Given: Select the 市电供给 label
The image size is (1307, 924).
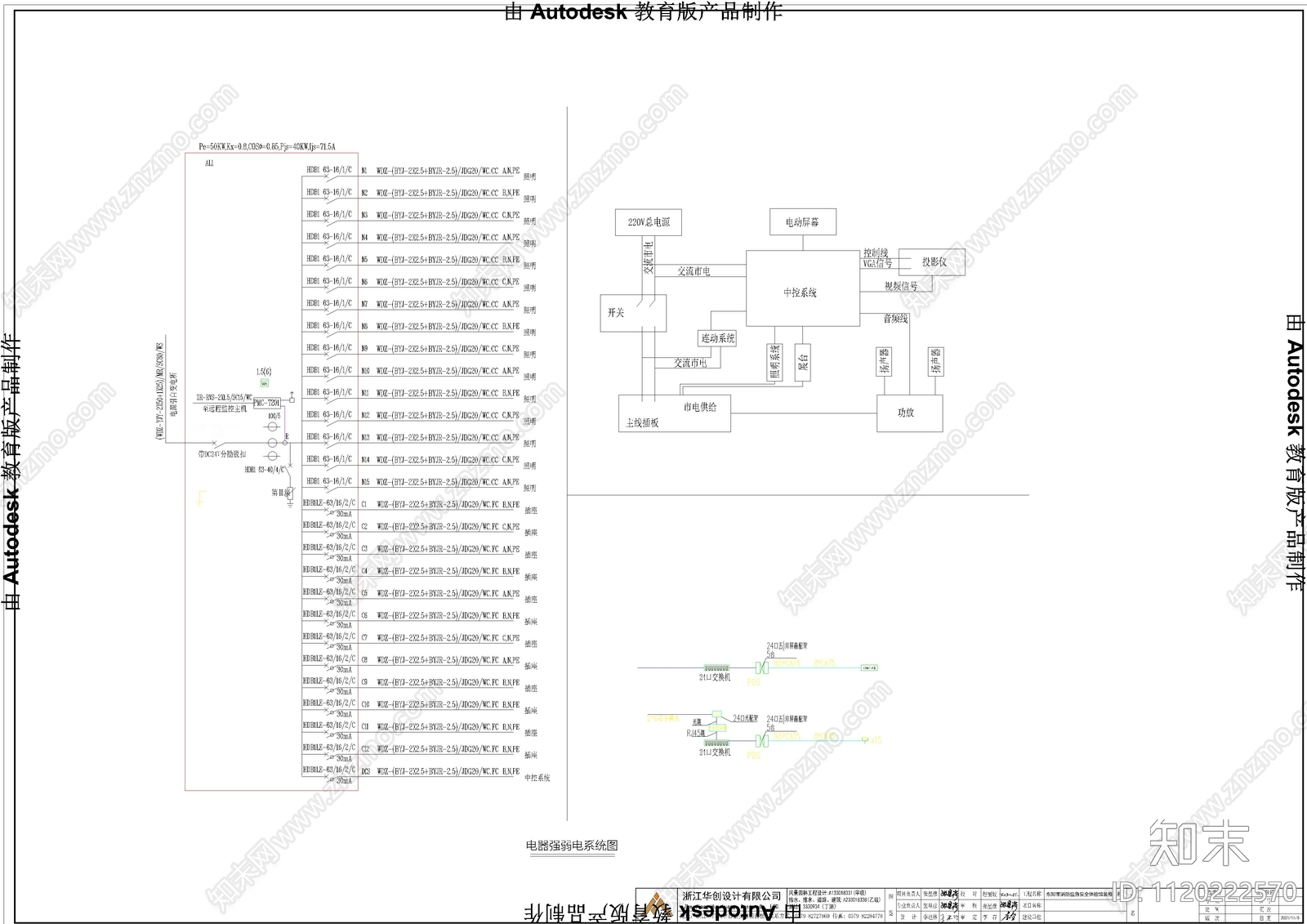Looking at the screenshot, I should point(700,407).
